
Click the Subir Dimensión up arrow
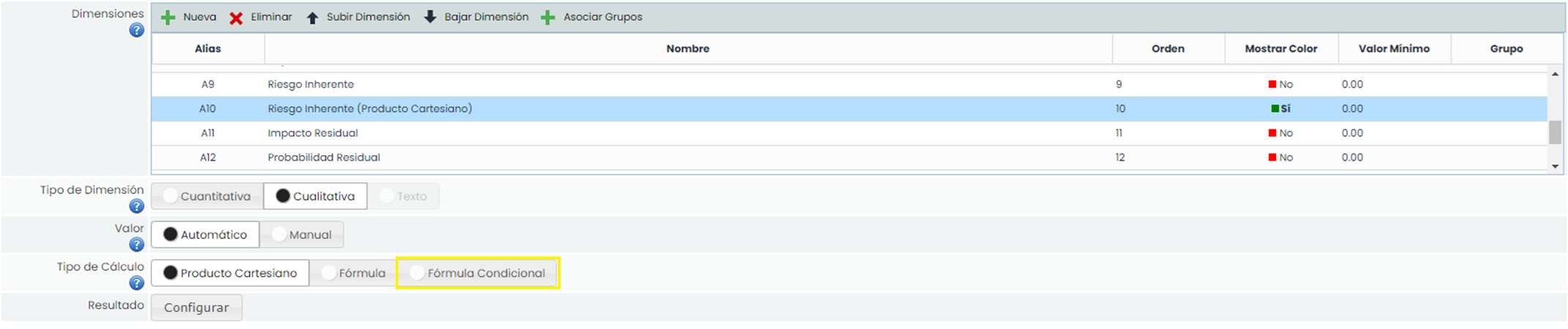(312, 18)
